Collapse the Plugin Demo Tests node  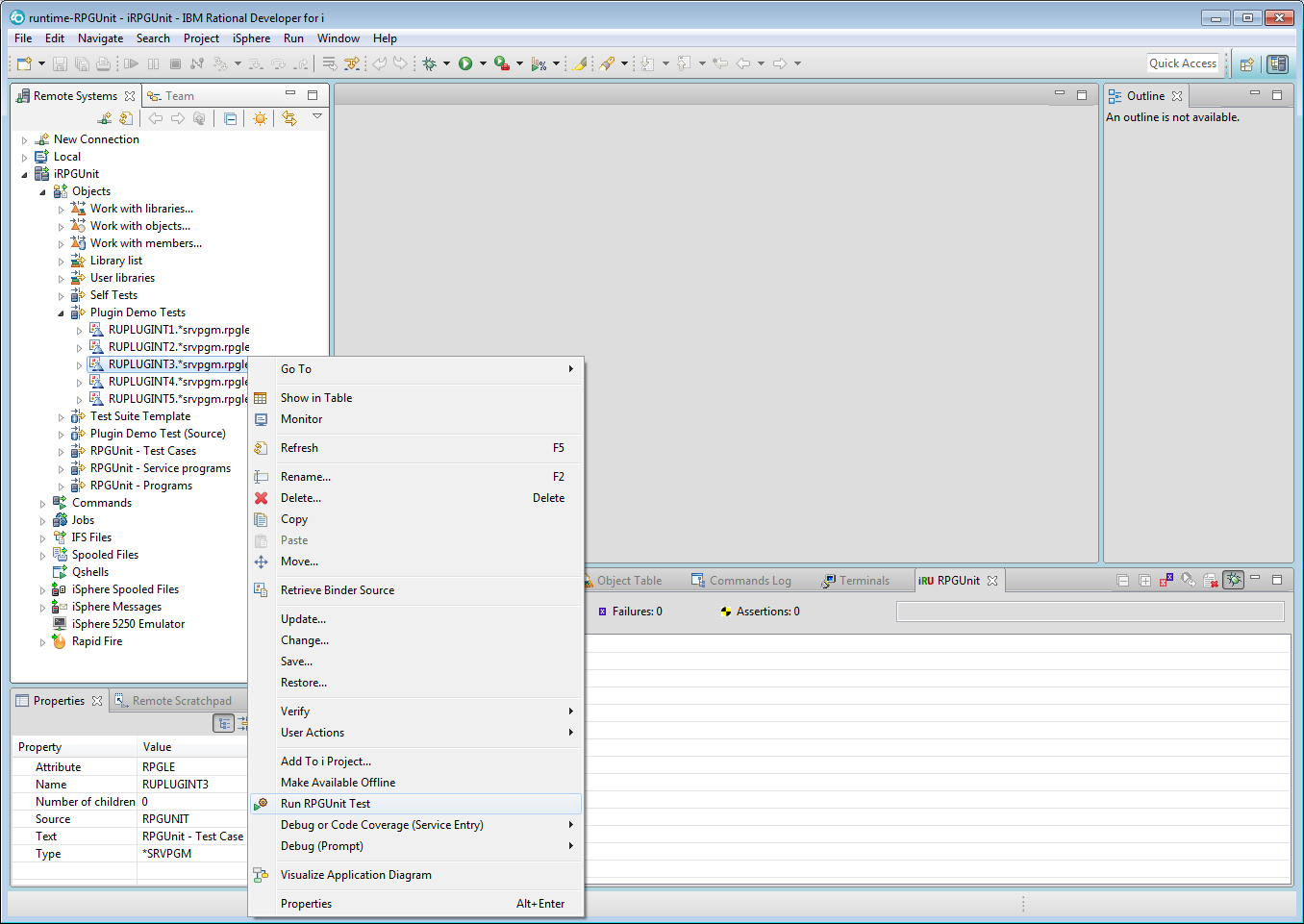(61, 312)
